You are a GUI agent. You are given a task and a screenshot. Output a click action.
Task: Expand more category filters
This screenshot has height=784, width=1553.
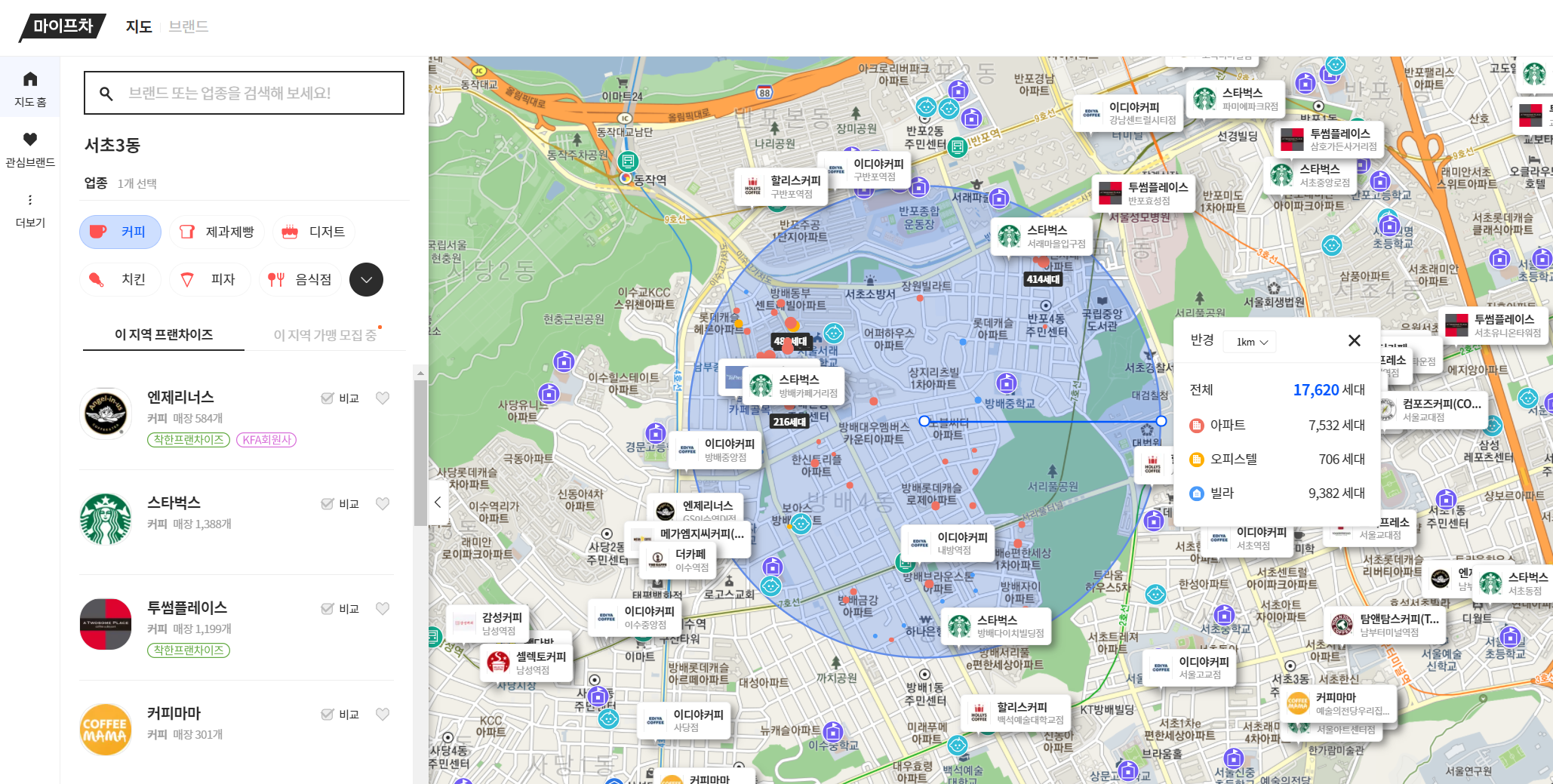367,279
